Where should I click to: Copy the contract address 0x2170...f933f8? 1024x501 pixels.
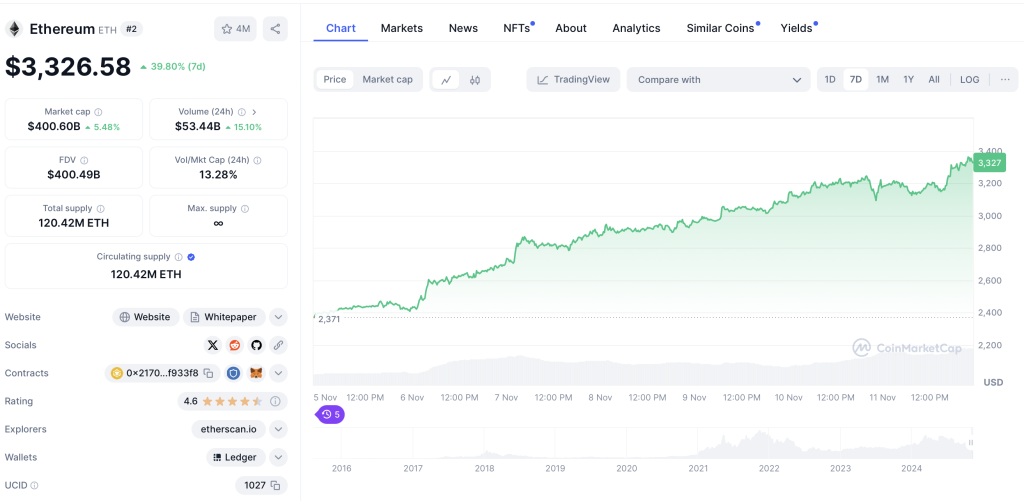(208, 373)
